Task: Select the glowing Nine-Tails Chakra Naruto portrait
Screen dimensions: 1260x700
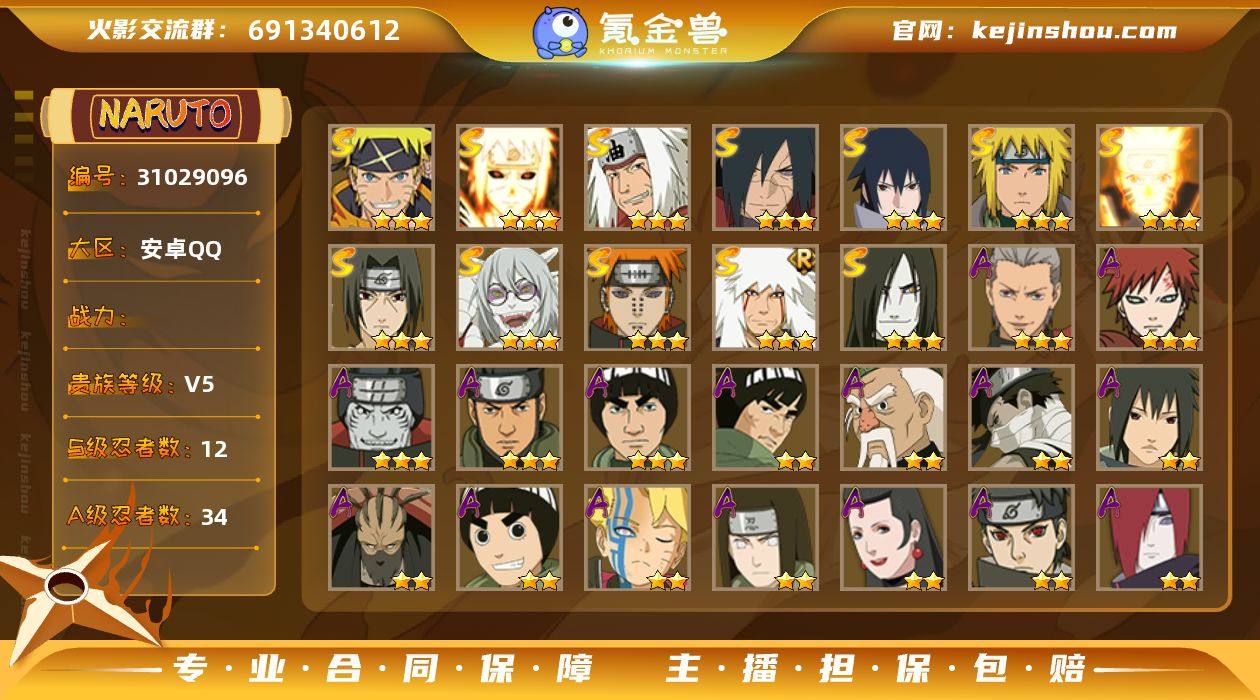Action: click(1150, 178)
